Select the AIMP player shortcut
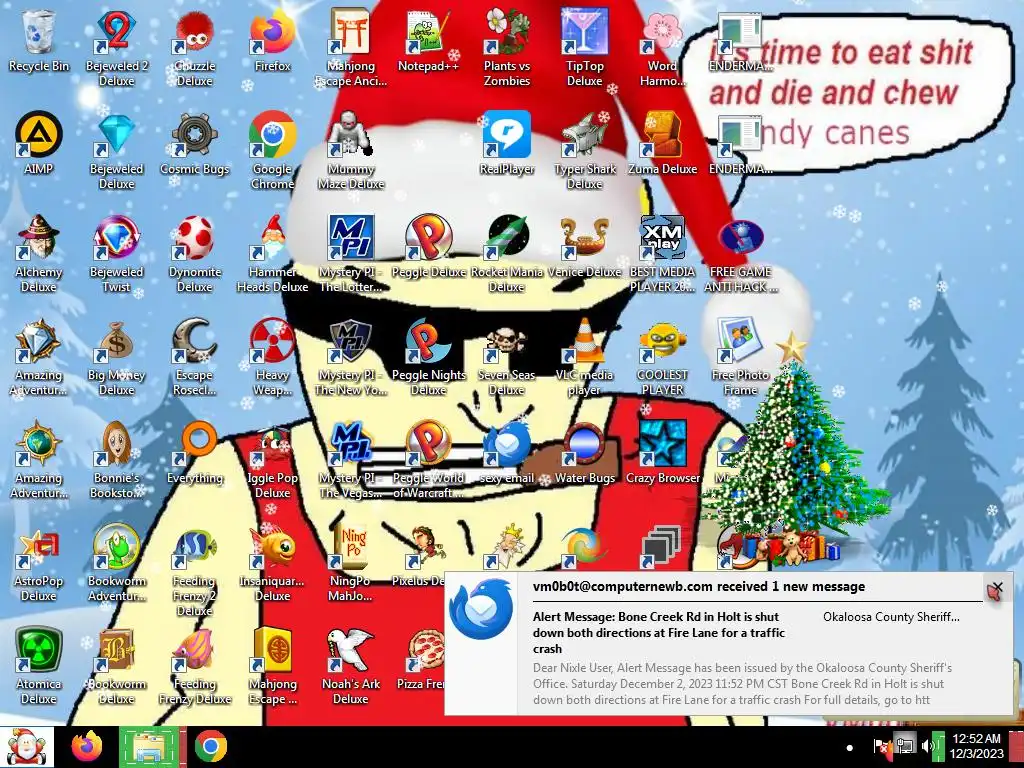Screen dimensions: 1024x768 pos(39,144)
